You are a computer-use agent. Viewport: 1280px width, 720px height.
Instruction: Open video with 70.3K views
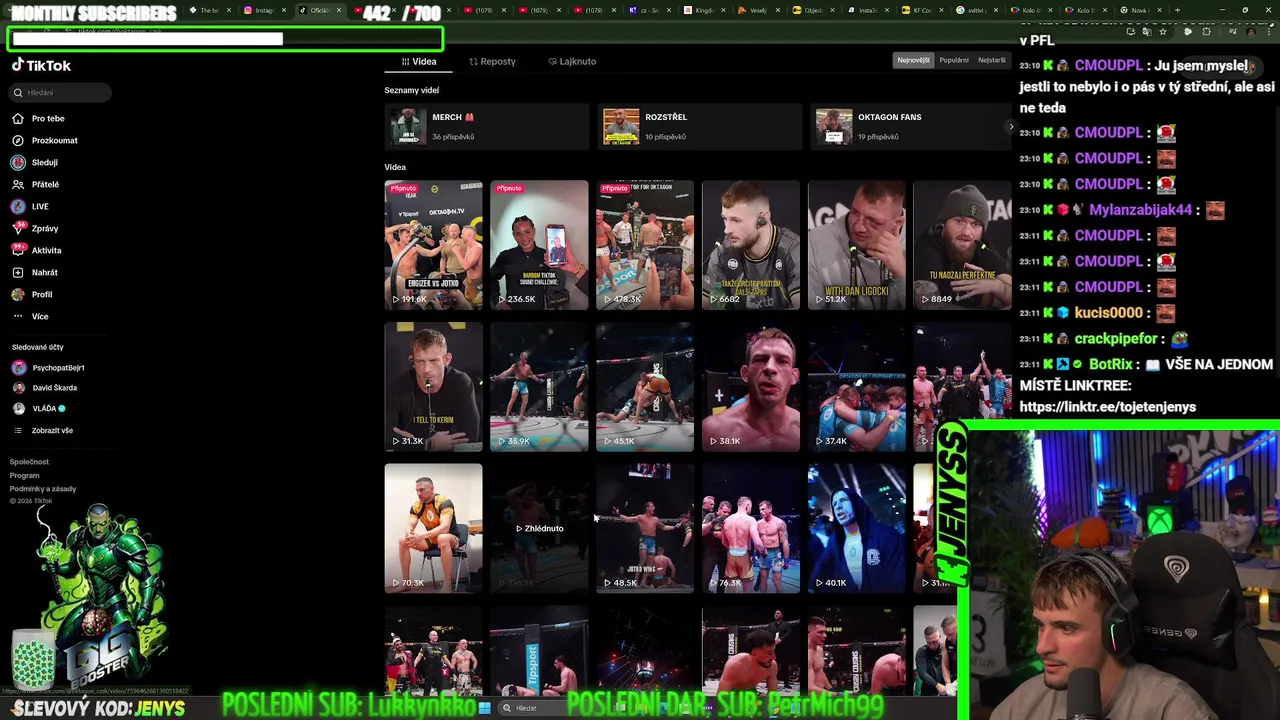[433, 528]
